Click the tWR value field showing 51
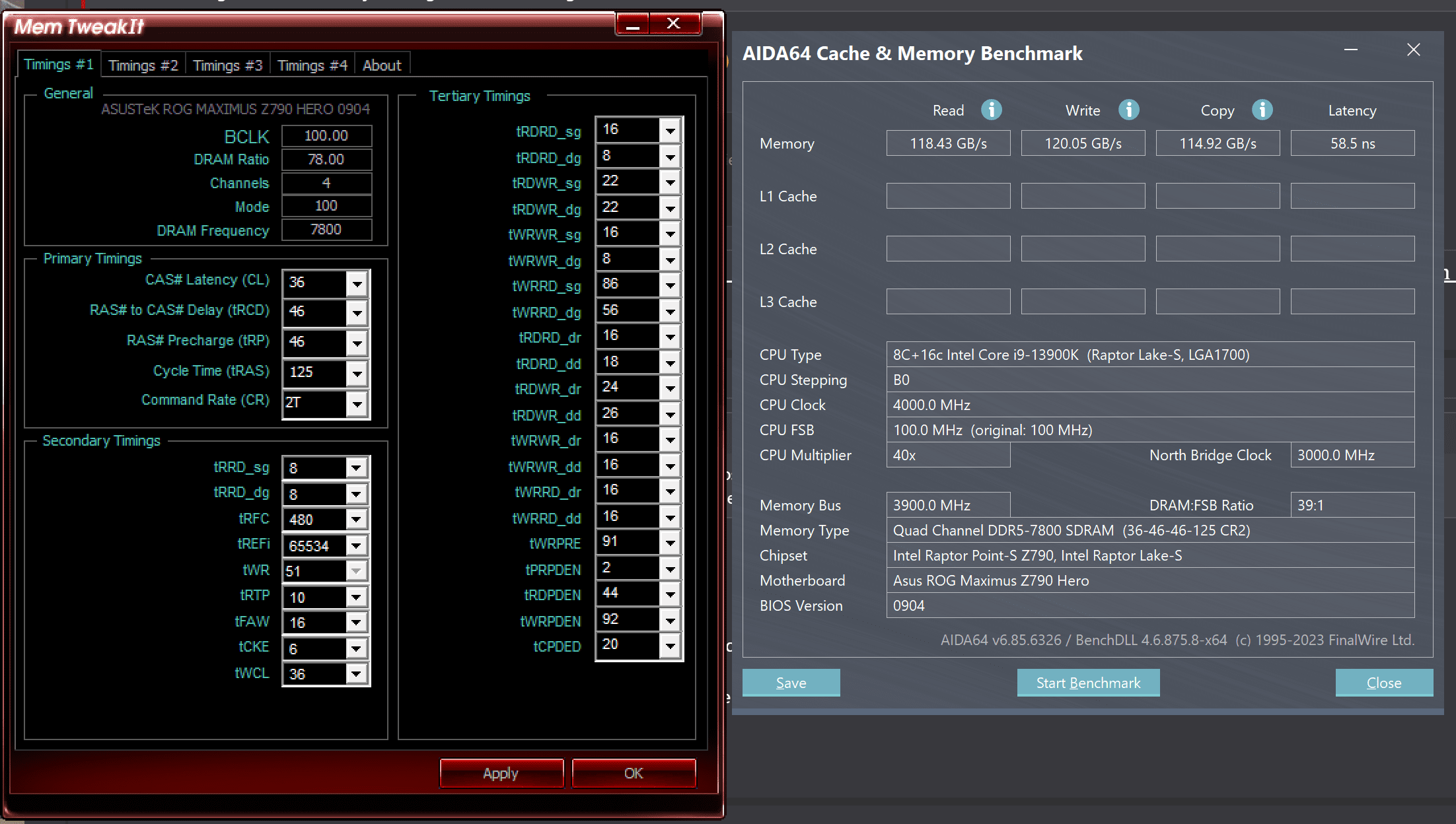 315,571
